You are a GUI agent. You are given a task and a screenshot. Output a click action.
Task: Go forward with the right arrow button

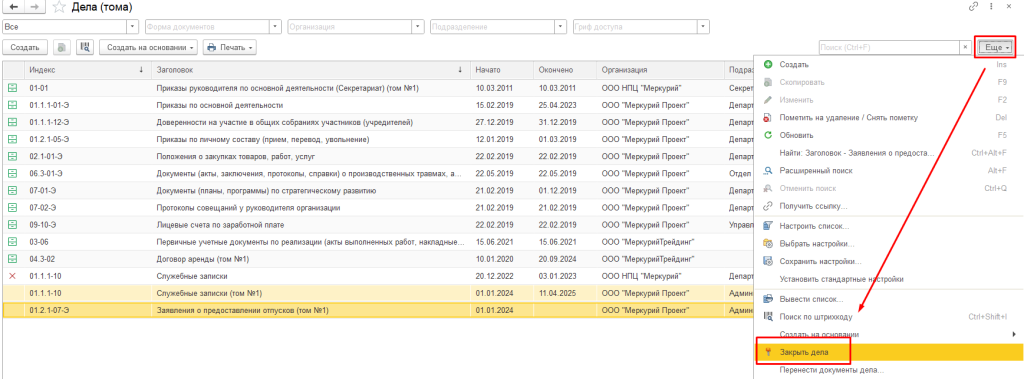tap(35, 7)
